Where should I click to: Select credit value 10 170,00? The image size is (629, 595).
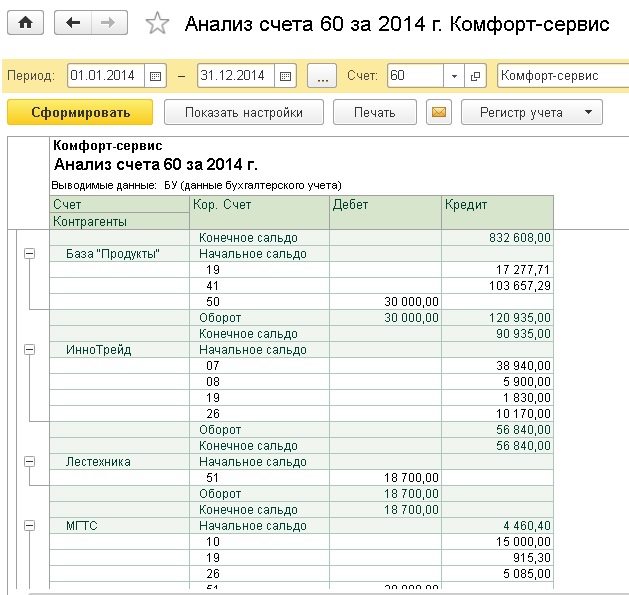497,414
